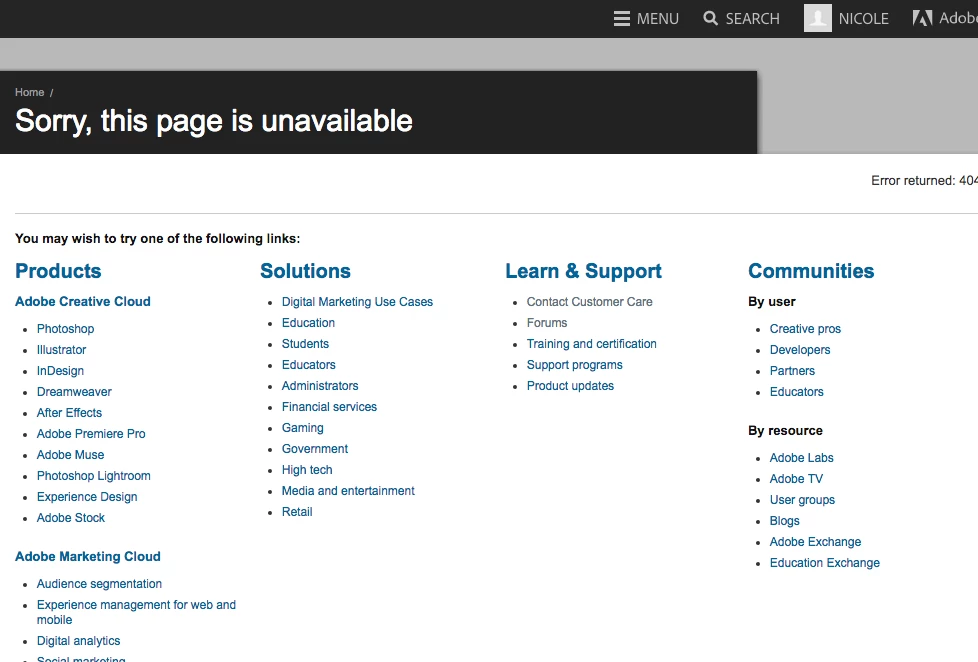Open the Partners link

[x=792, y=371]
